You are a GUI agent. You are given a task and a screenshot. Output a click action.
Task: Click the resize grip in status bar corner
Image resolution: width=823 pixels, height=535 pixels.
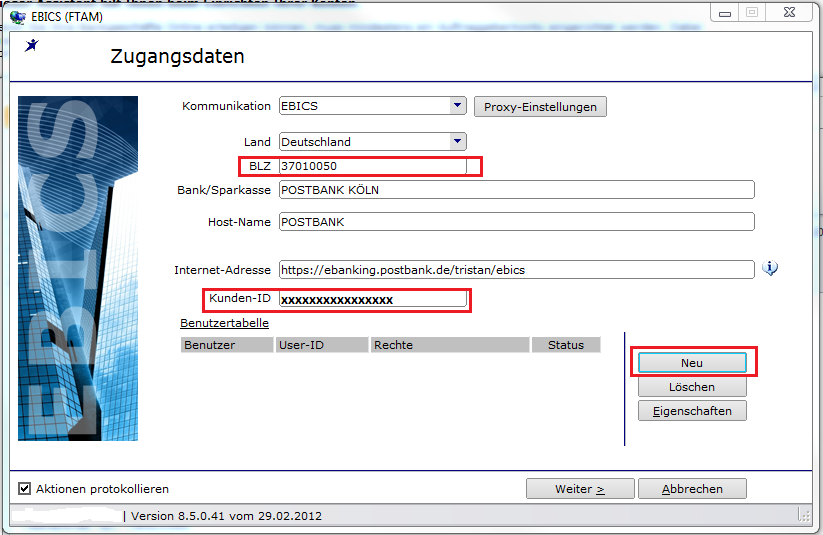pos(804,515)
